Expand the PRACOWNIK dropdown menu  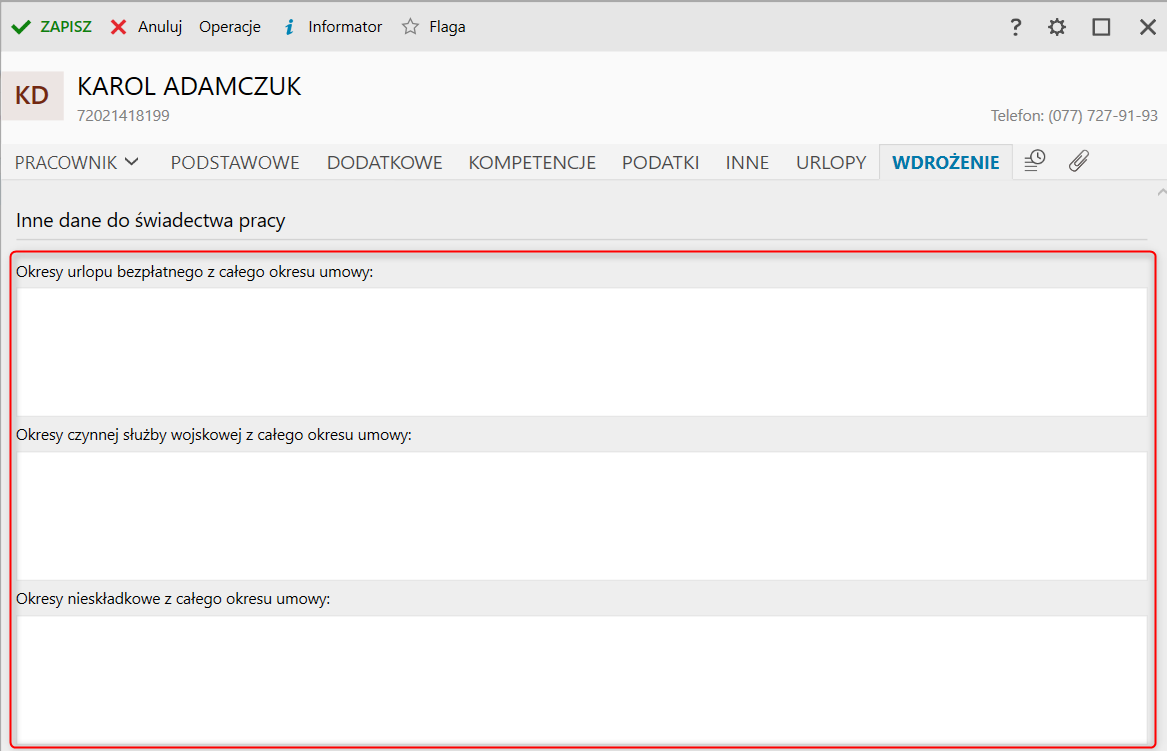click(77, 162)
